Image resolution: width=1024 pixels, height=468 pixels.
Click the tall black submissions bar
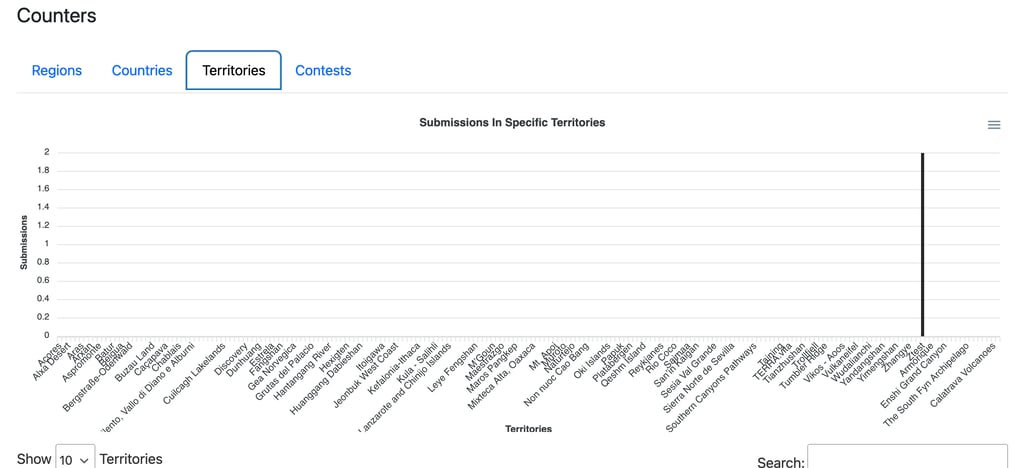click(922, 245)
